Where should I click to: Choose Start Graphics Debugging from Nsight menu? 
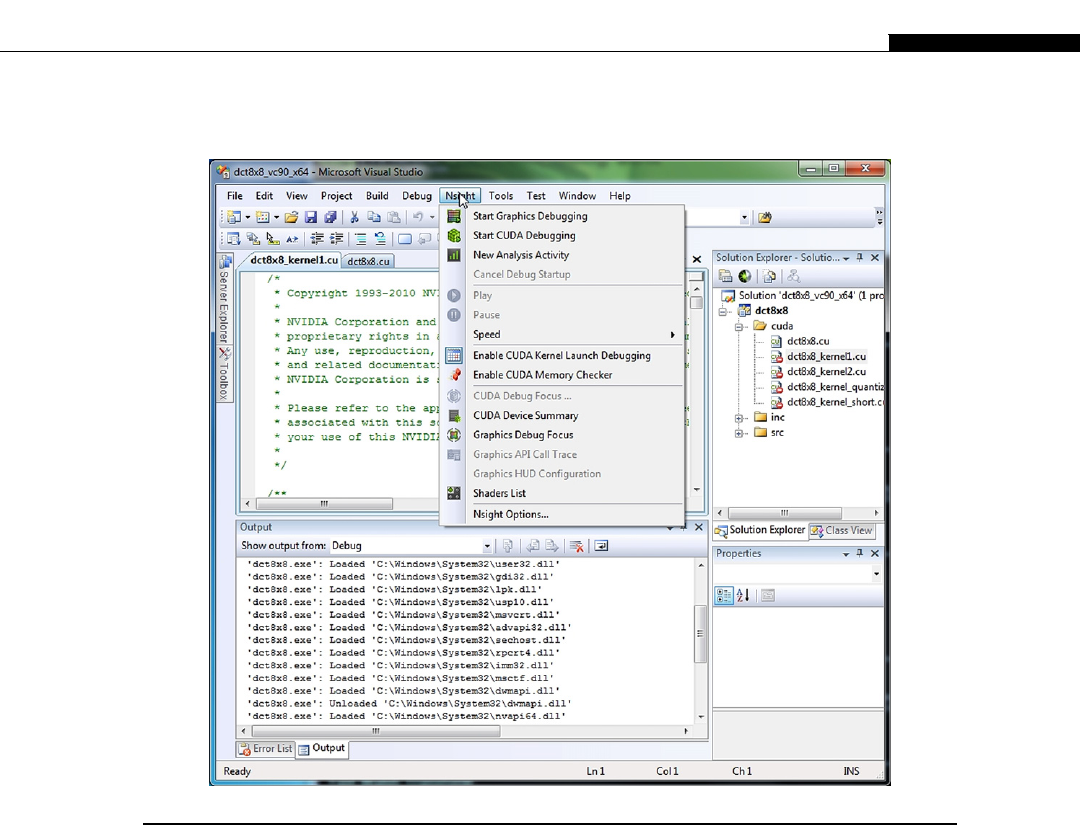click(x=563, y=216)
